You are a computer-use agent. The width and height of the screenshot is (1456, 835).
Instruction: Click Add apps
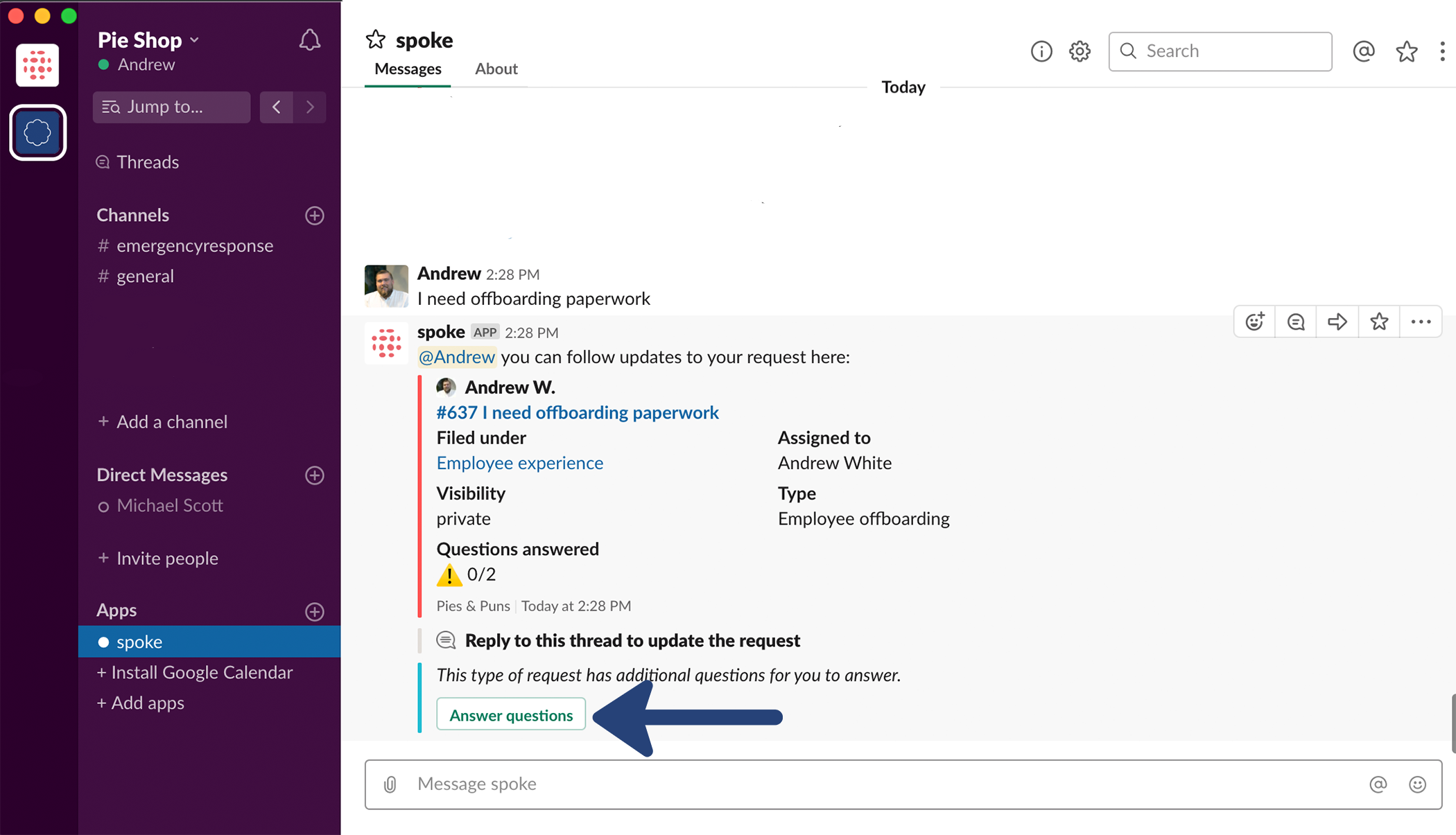(141, 703)
